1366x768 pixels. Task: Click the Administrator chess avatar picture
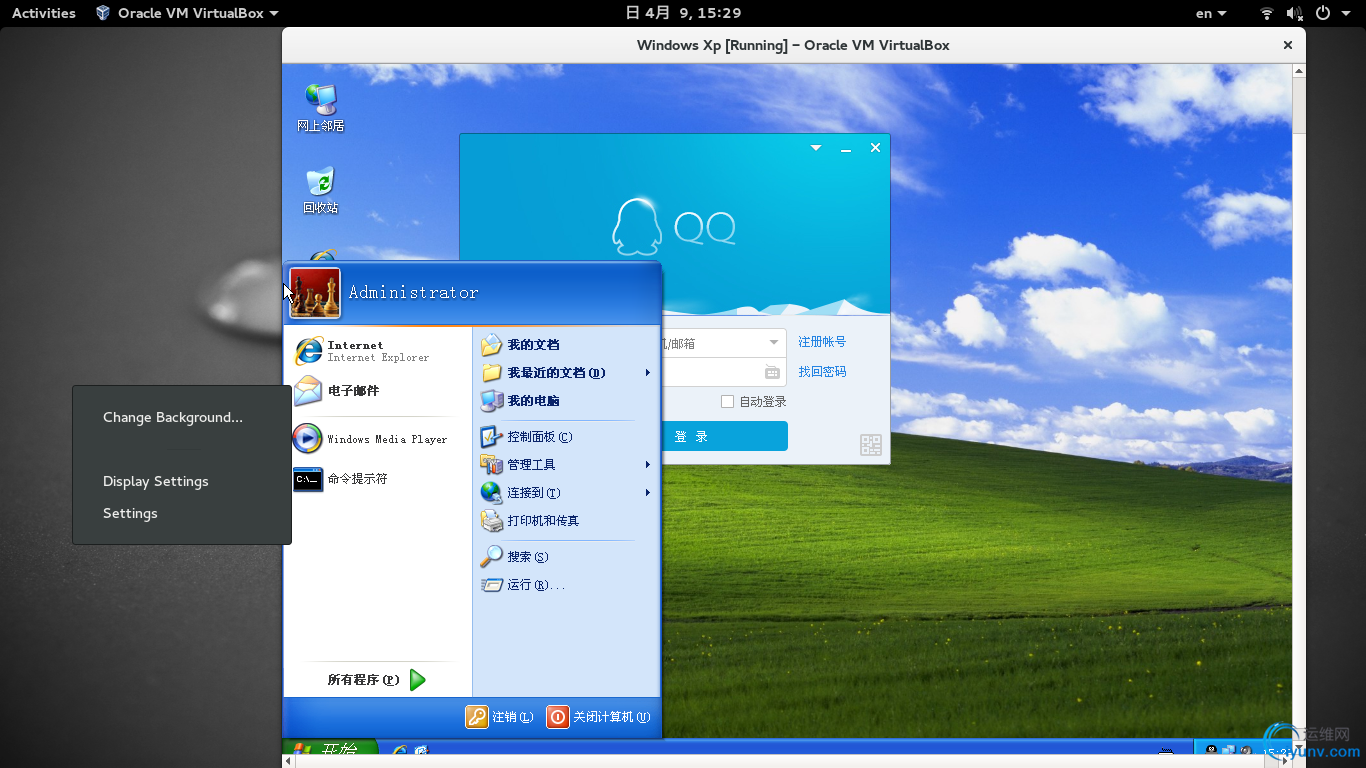pos(315,293)
